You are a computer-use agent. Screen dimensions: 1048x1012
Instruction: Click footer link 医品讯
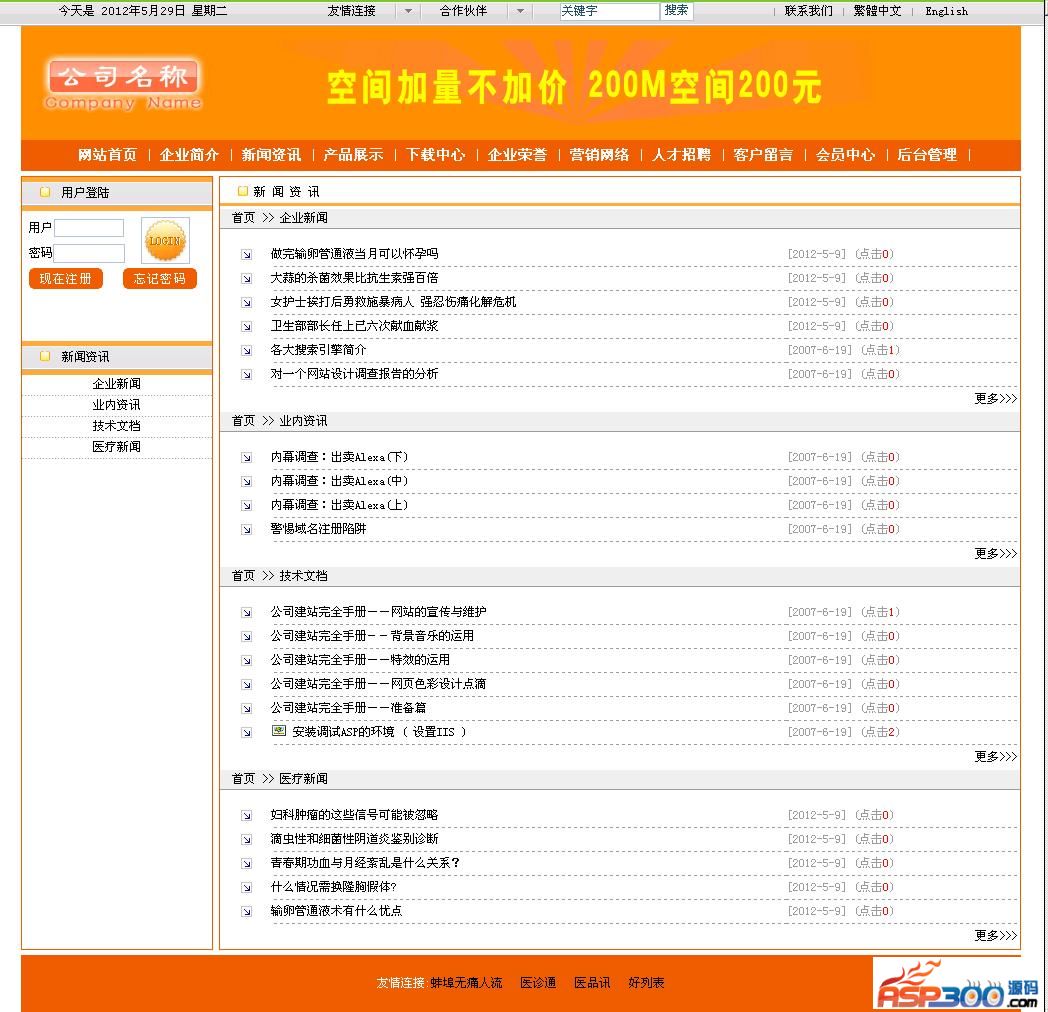592,983
